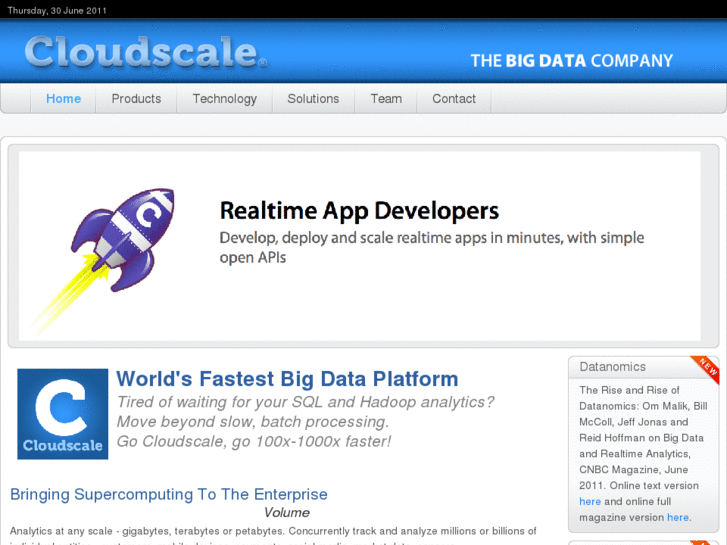
Task: Click the rocket illustration in the banner
Action: [103, 260]
